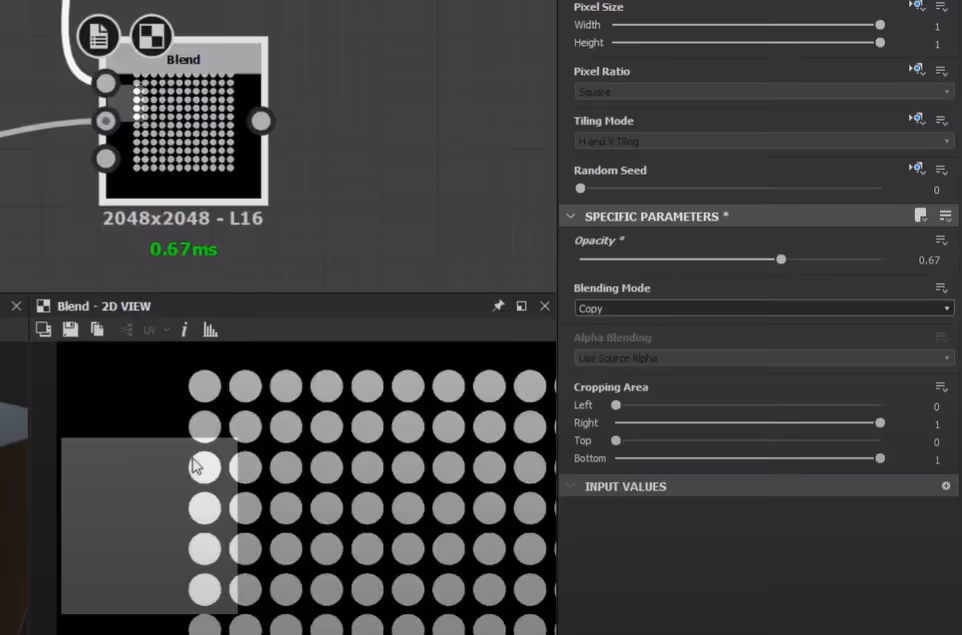Click the Blend - 2D VIEW panel title
962x635 pixels.
click(x=104, y=306)
